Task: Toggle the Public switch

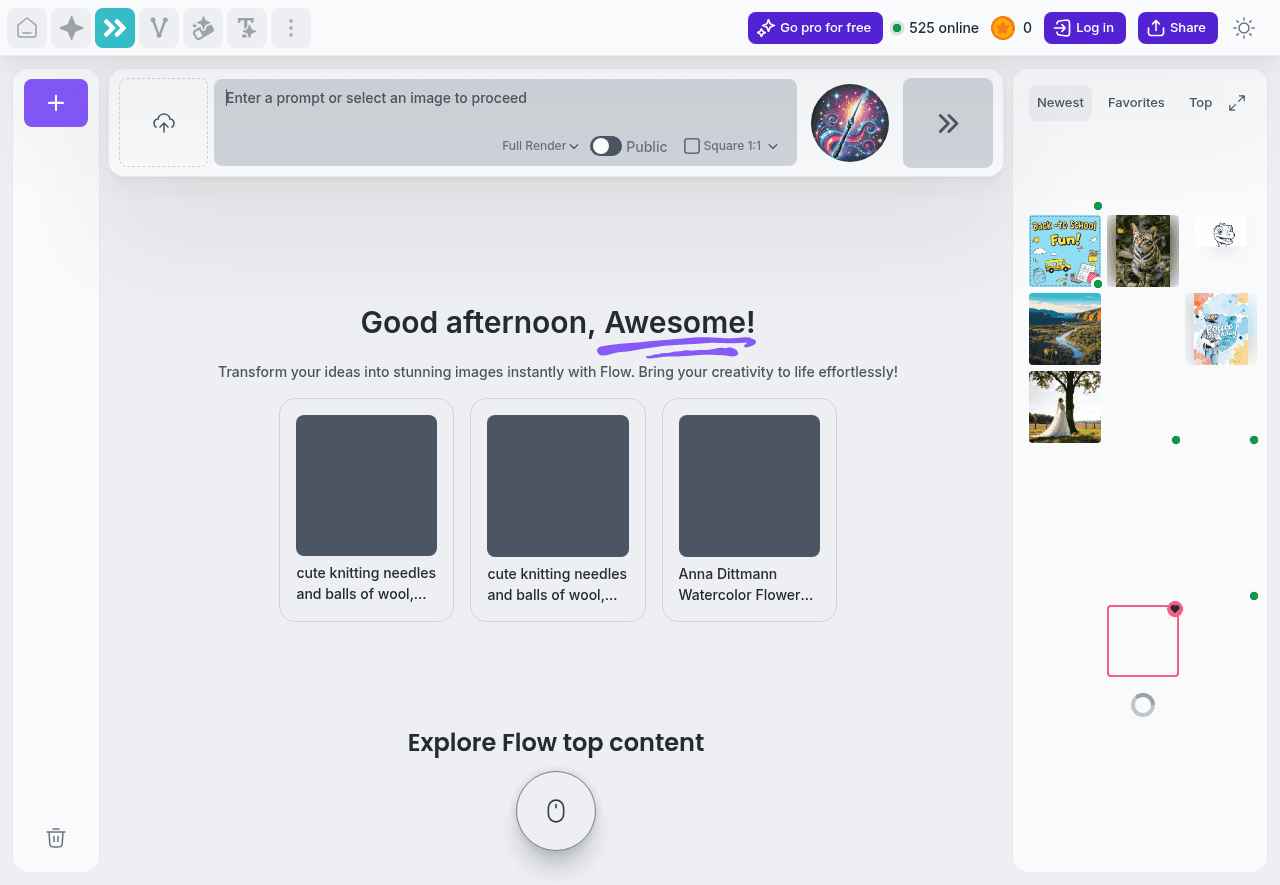Action: 606,146
